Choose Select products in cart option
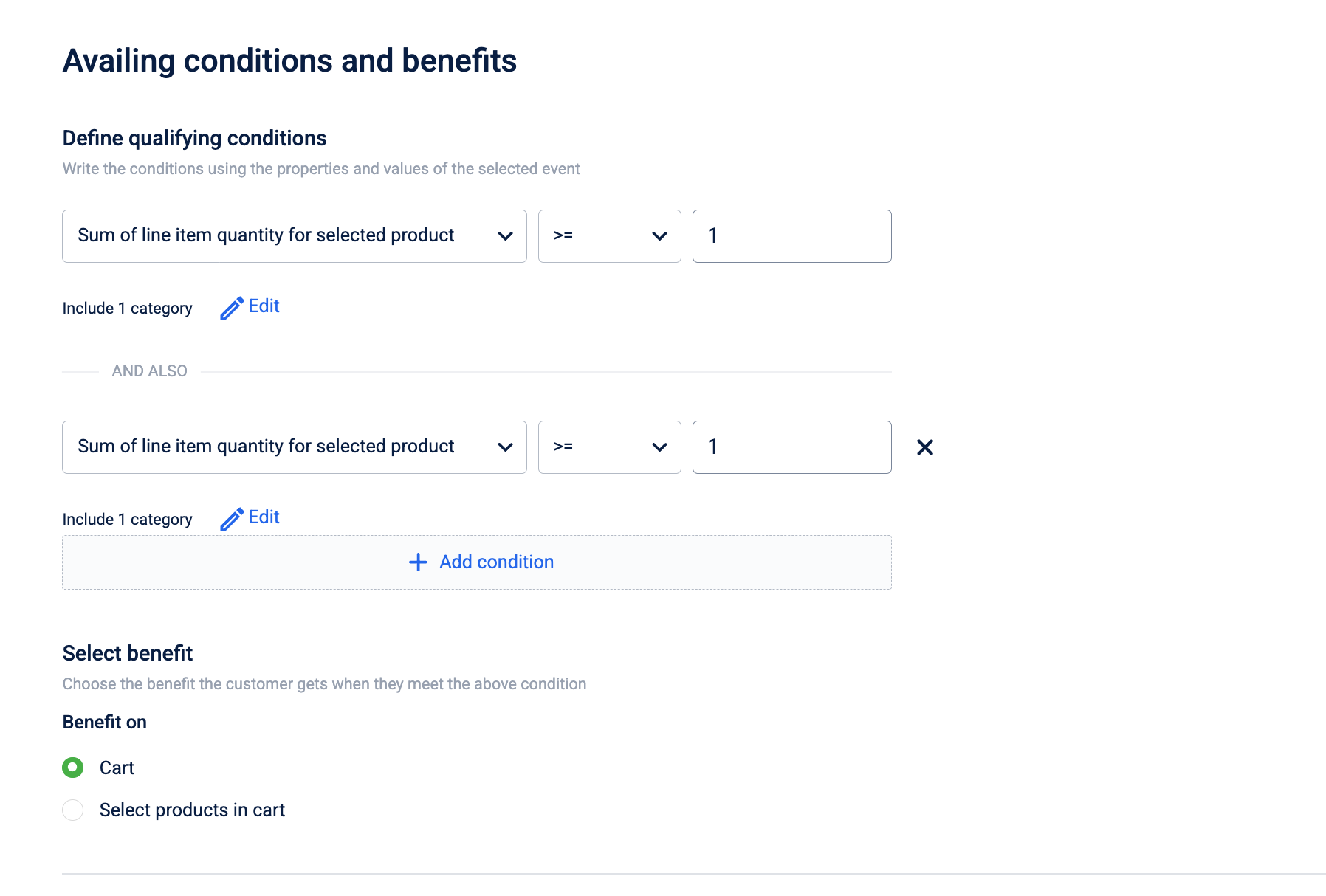The height and width of the screenshot is (896, 1326). pos(72,810)
